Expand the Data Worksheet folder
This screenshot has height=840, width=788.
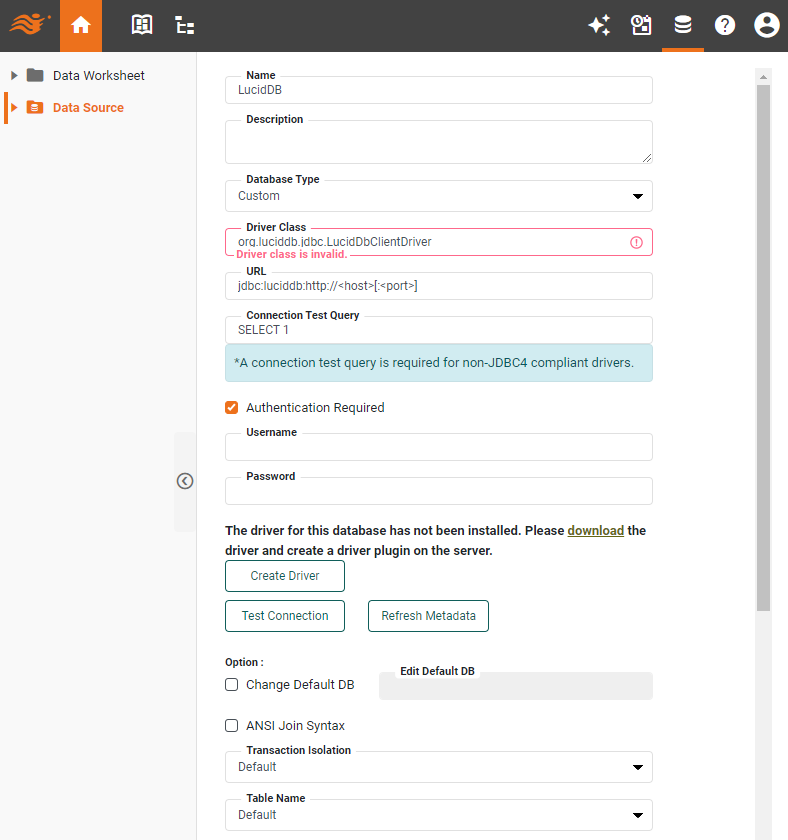pyautogui.click(x=13, y=75)
